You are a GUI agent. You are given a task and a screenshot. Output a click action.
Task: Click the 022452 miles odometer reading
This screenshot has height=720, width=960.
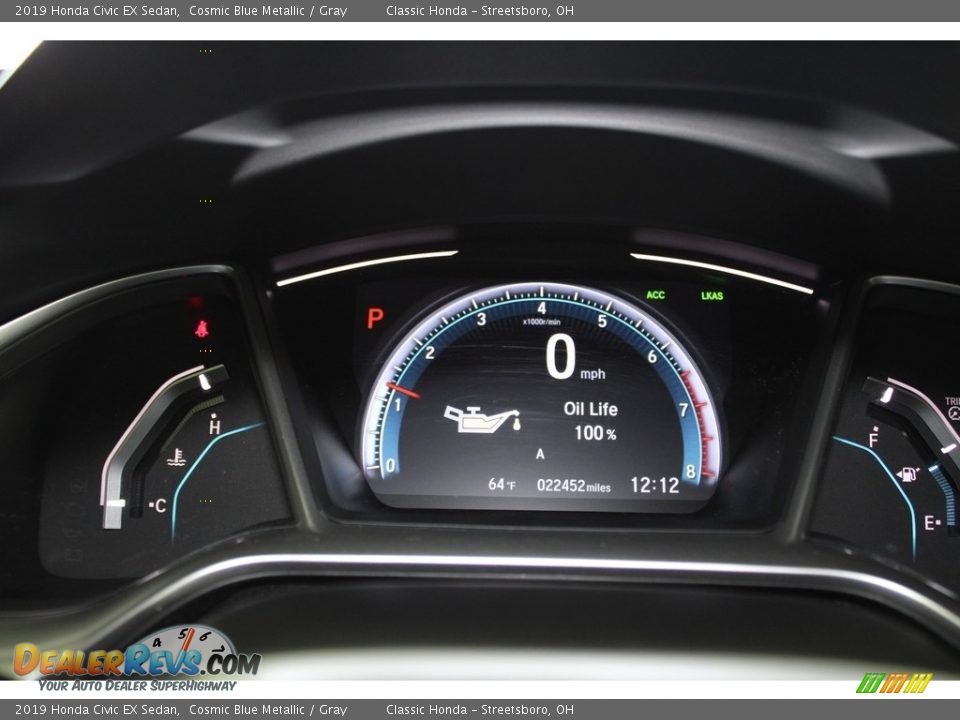(574, 486)
